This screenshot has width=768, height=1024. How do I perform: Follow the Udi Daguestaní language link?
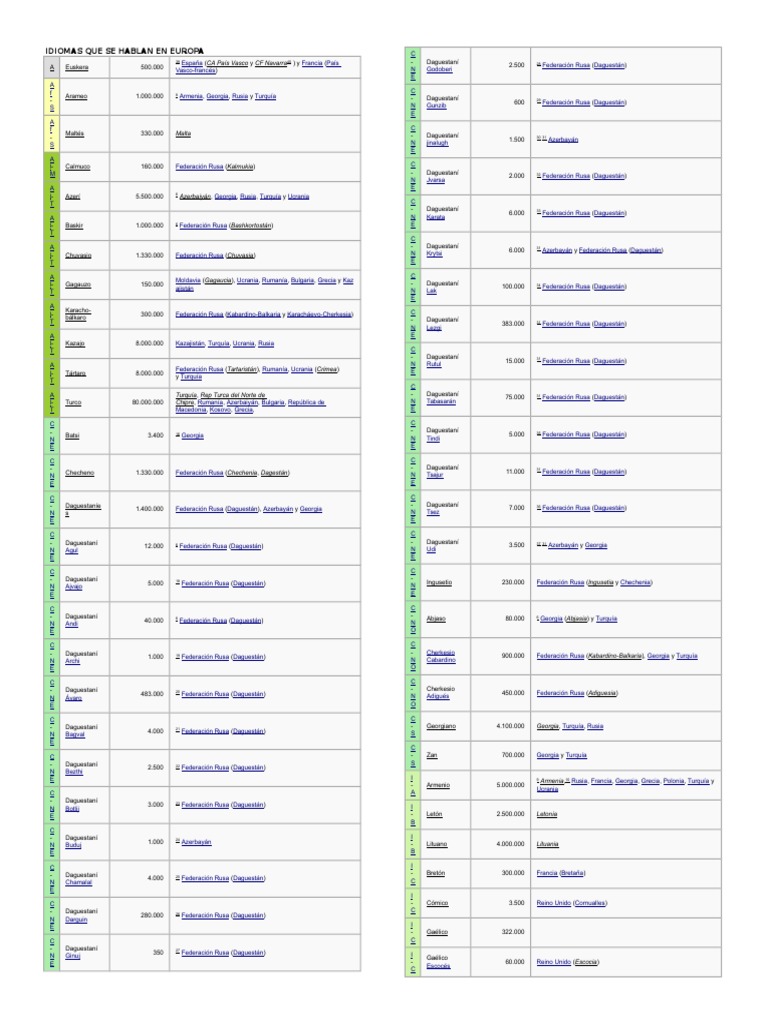click(431, 550)
